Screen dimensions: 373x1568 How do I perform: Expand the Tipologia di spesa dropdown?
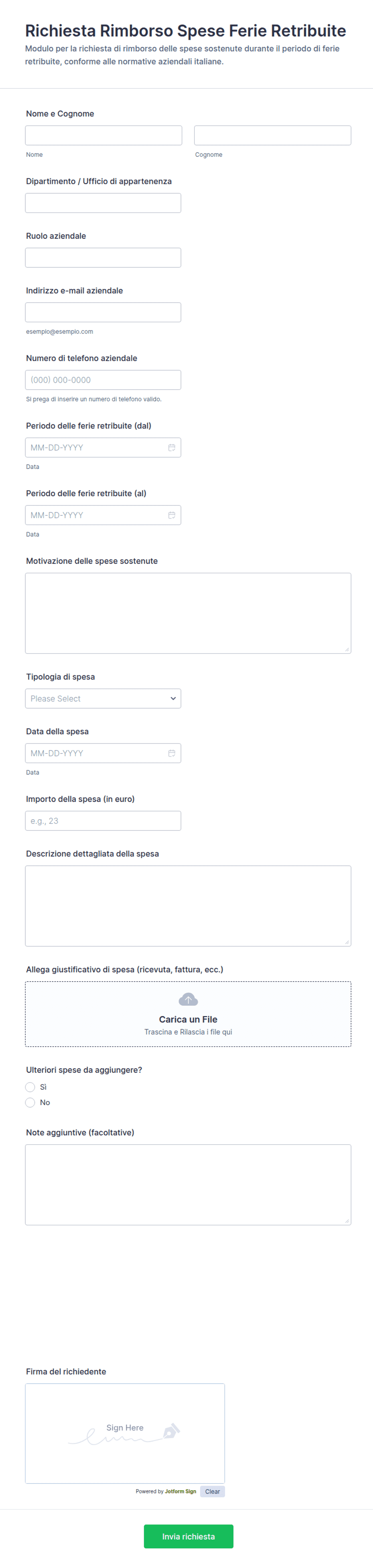[103, 698]
